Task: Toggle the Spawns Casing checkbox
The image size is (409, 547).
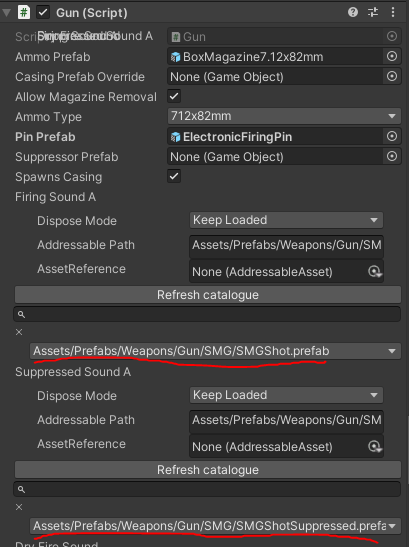Action: 174,176
